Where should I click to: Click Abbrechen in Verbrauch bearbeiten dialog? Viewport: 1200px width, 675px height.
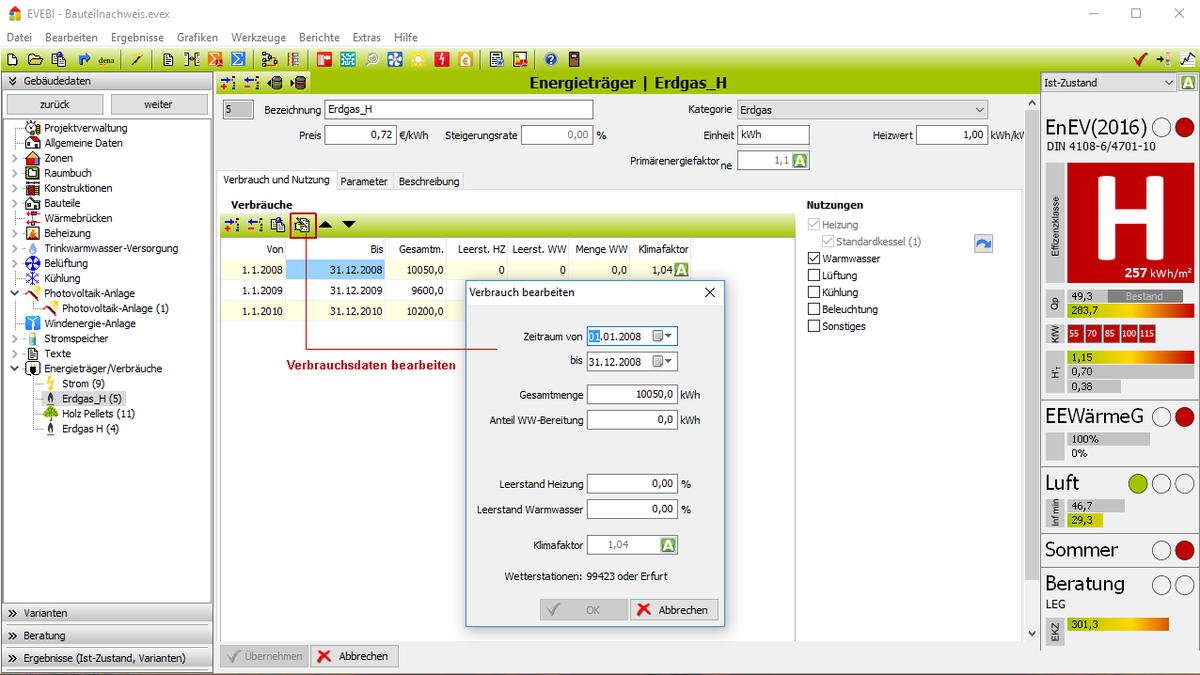click(x=674, y=610)
